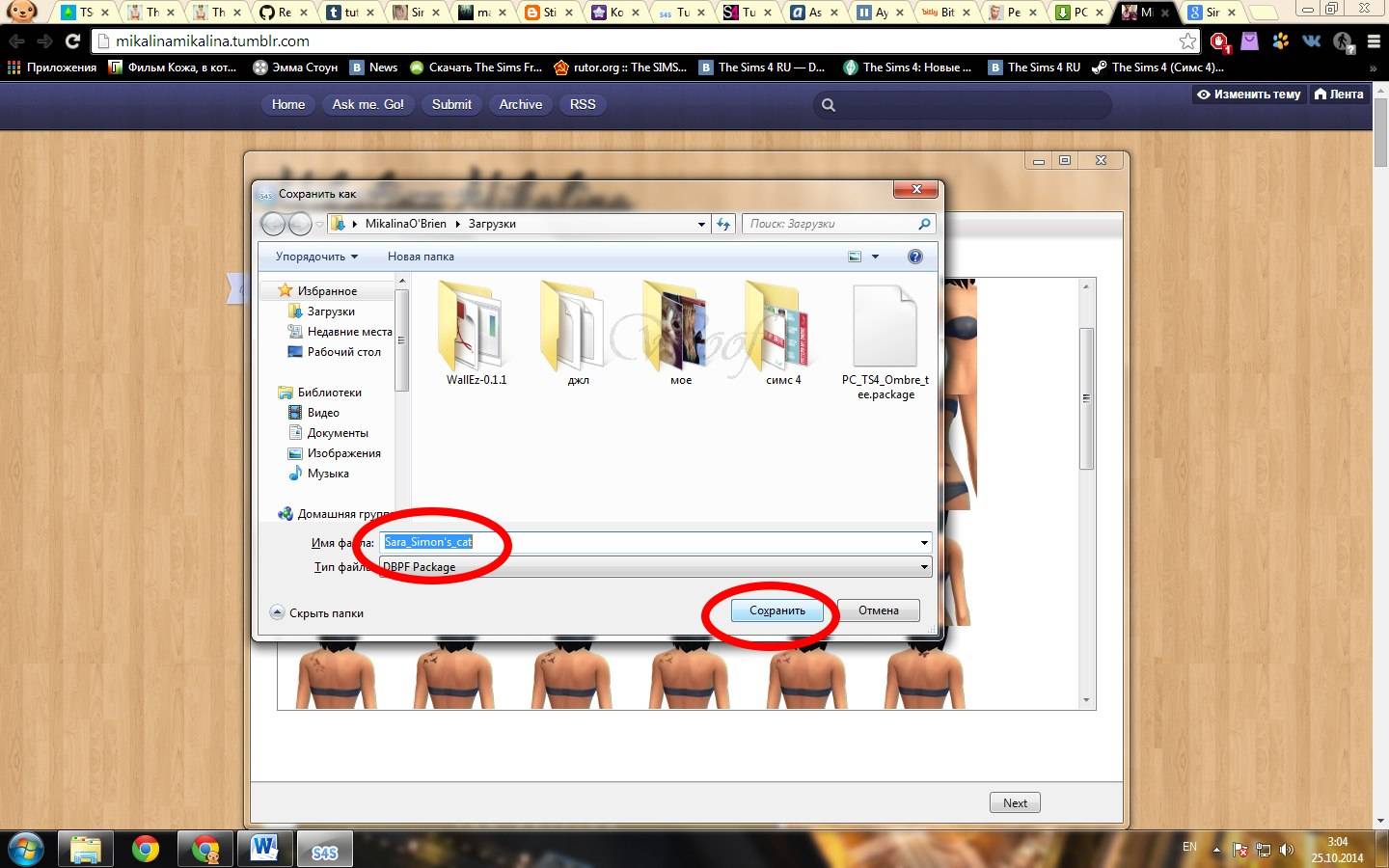Image resolution: width=1389 pixels, height=868 pixels.
Task: Expand the file type DBPF Package dropdown
Action: [x=924, y=567]
